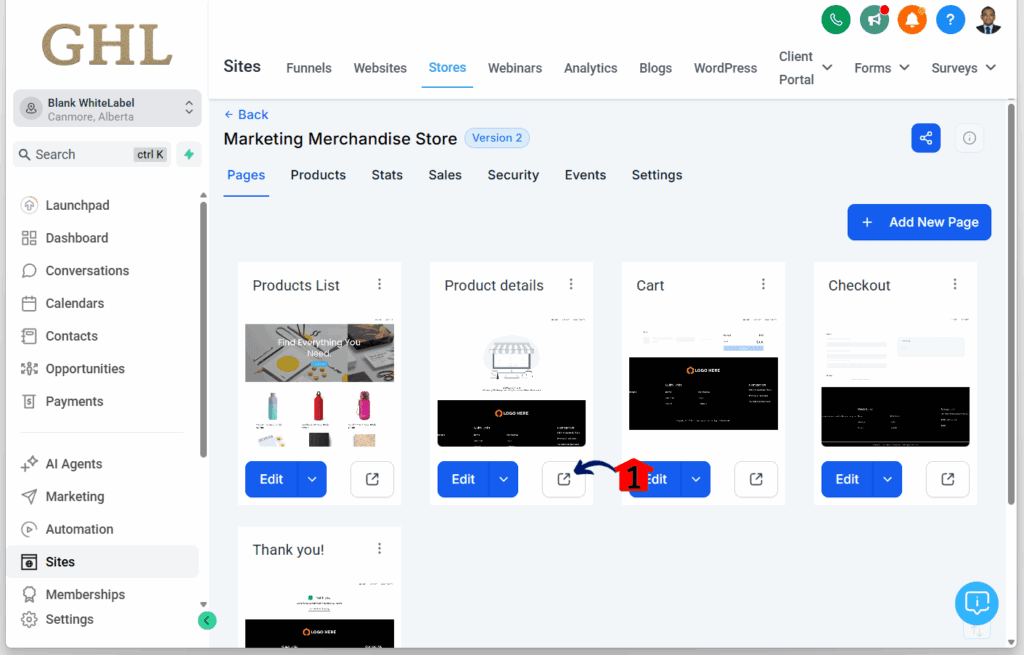The image size is (1024, 655).
Task: Open the blue chat support bubble
Action: (976, 603)
